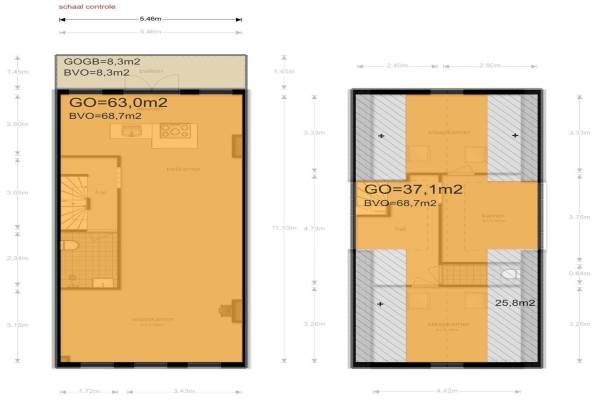Click the 11.53m vertical dimension label

(x=290, y=228)
